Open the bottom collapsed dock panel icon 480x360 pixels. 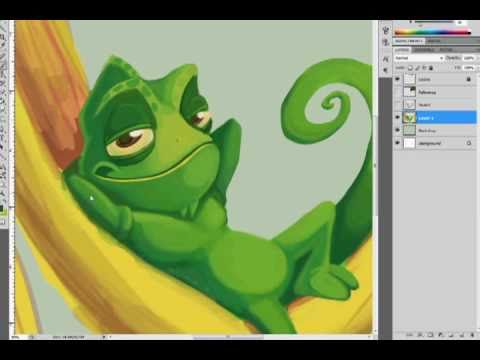point(386,70)
